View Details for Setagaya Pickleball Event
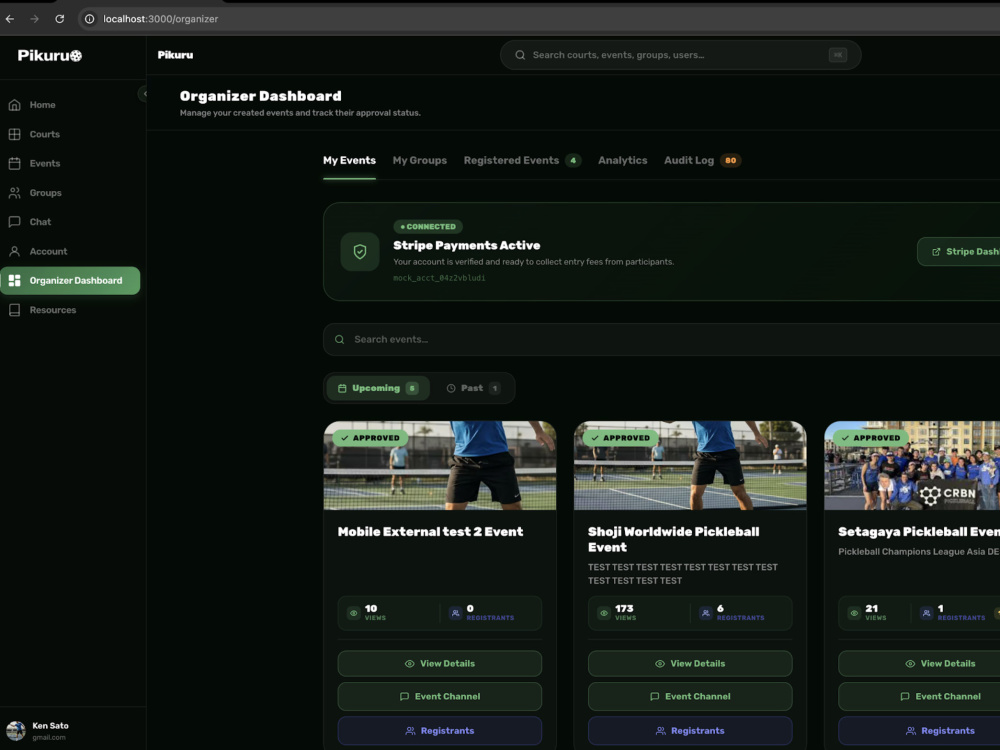The height and width of the screenshot is (750, 1000). click(x=919, y=663)
